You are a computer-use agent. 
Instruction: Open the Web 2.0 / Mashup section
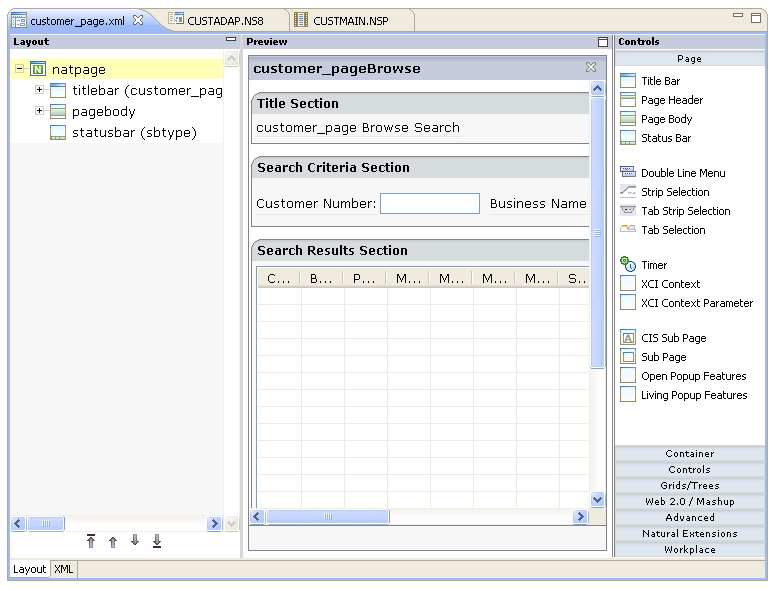click(689, 502)
